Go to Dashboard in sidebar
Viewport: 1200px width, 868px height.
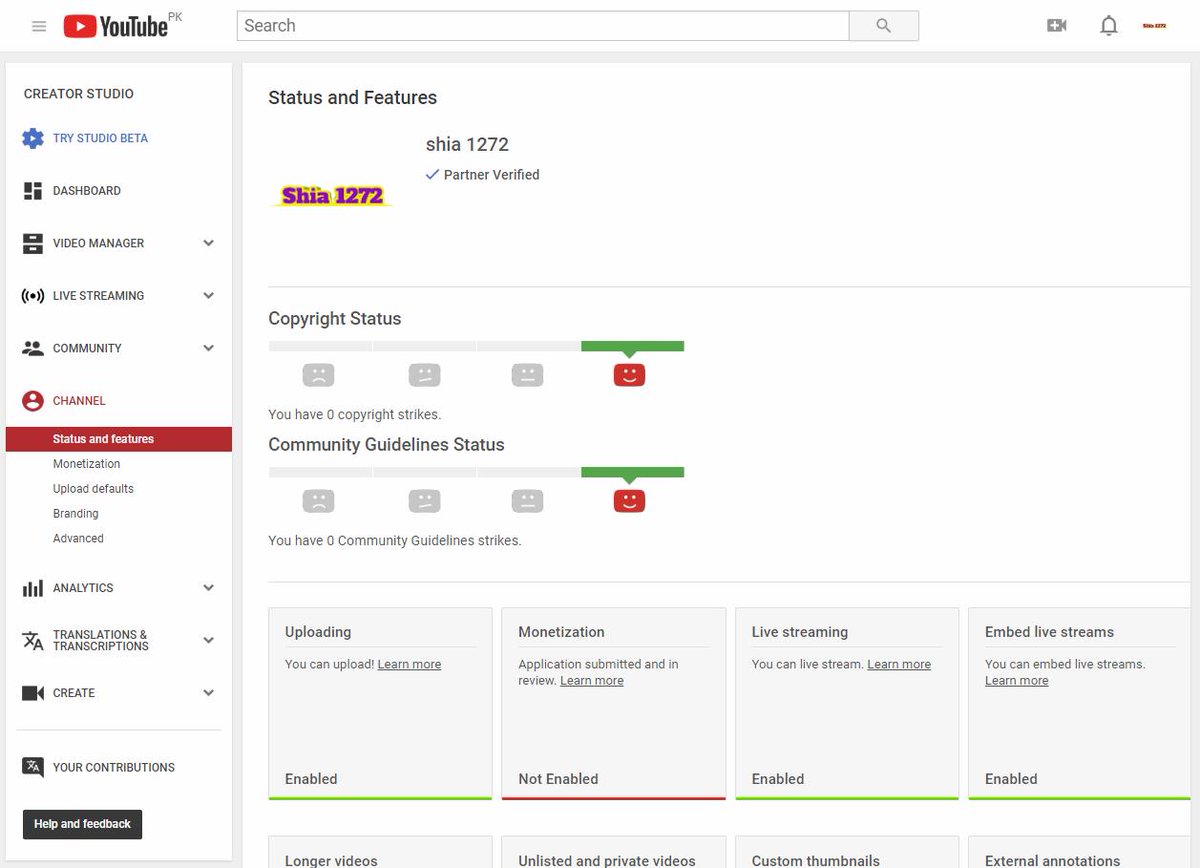point(87,191)
